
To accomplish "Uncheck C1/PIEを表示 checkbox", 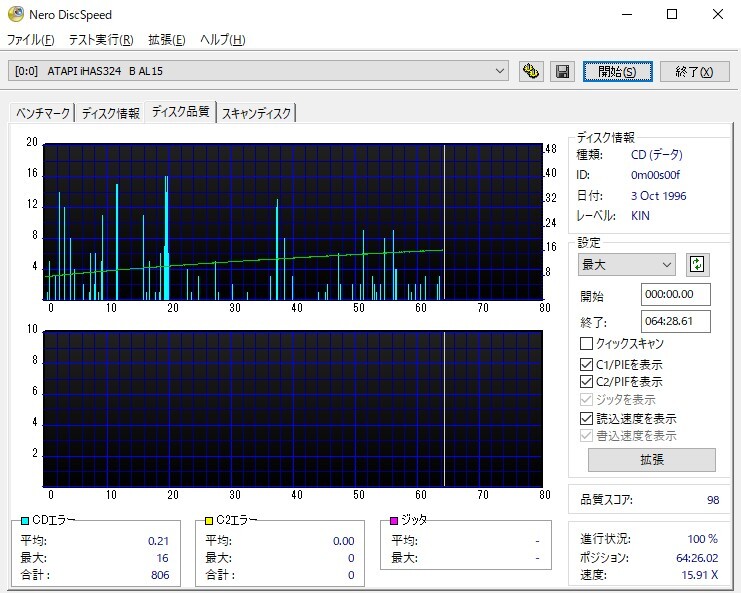I will (586, 364).
